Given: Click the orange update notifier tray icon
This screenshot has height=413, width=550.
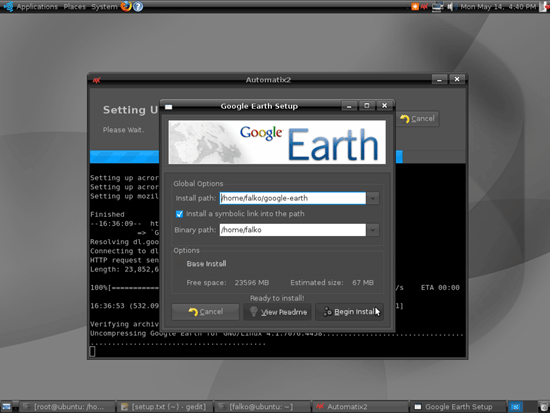Looking at the screenshot, I should 415,6.
